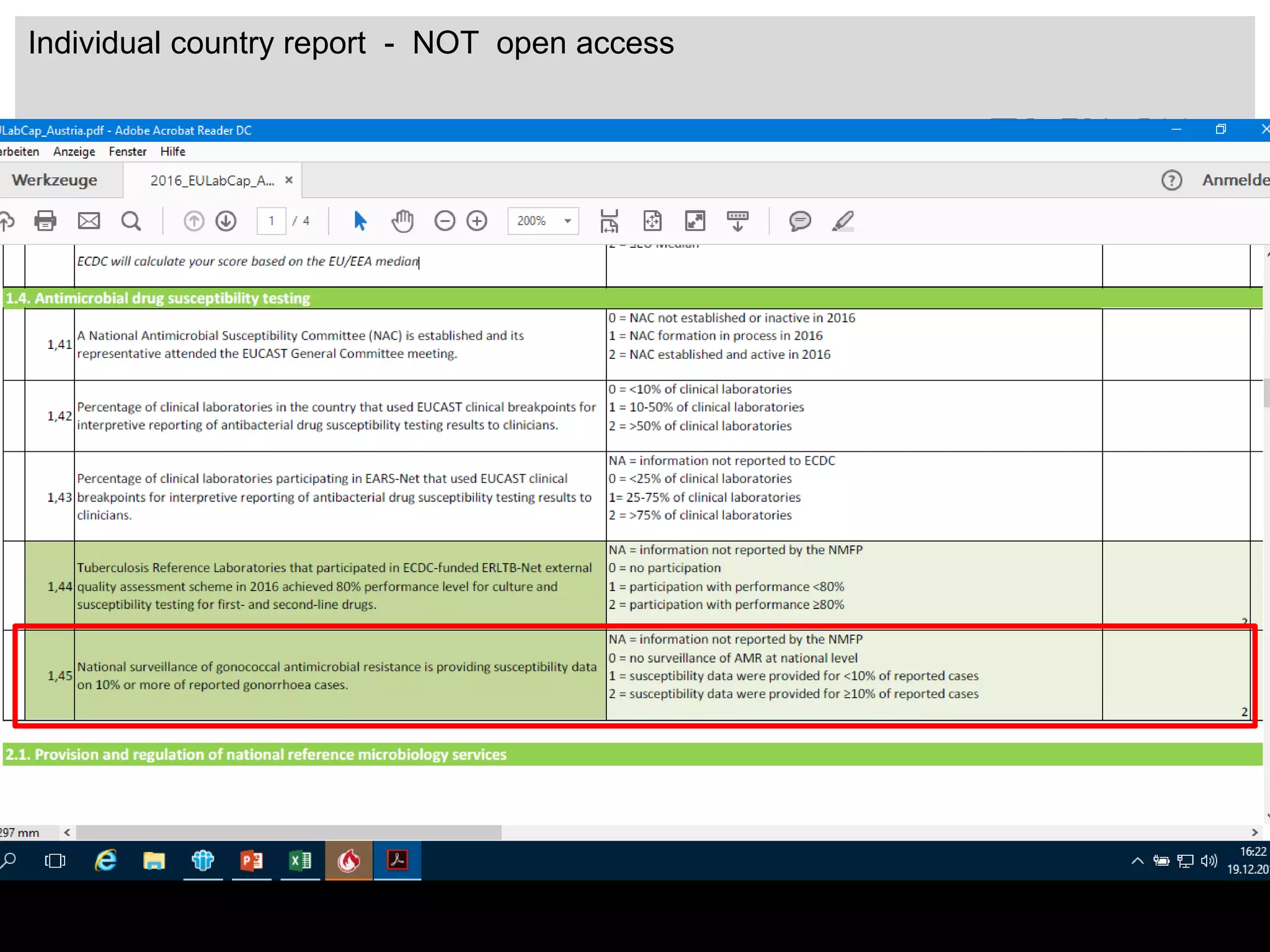Viewport: 1270px width, 952px height.
Task: Click the horizontal scrollbar thumb
Action: click(288, 832)
